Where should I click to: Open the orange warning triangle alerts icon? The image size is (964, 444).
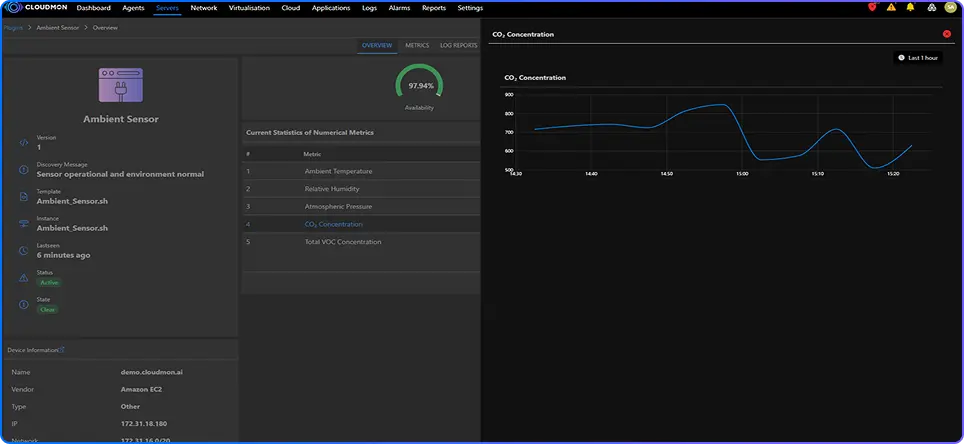point(891,7)
